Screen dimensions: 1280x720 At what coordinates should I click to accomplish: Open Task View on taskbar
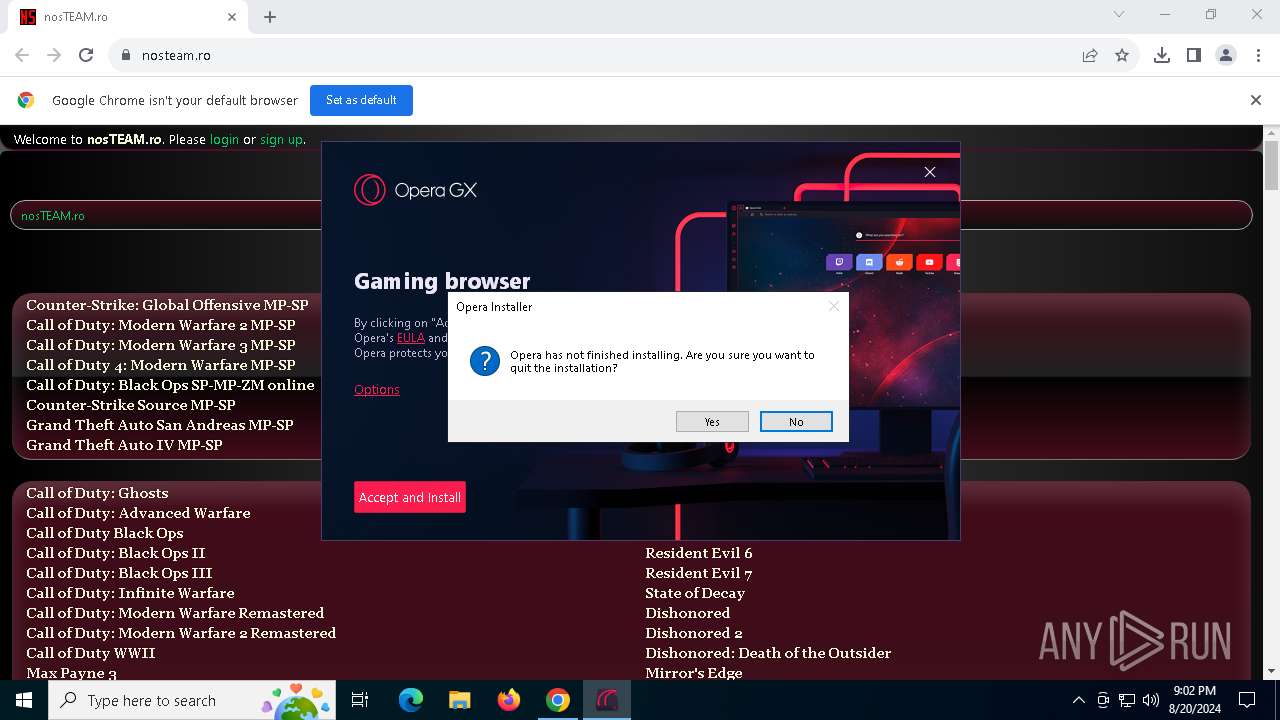[x=360, y=700]
